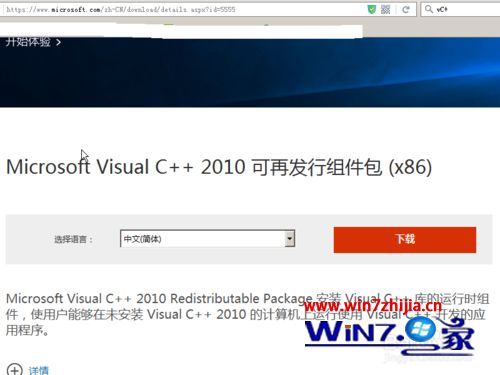
Task: Click the circled plus icon next to 详情
Action: point(15,369)
